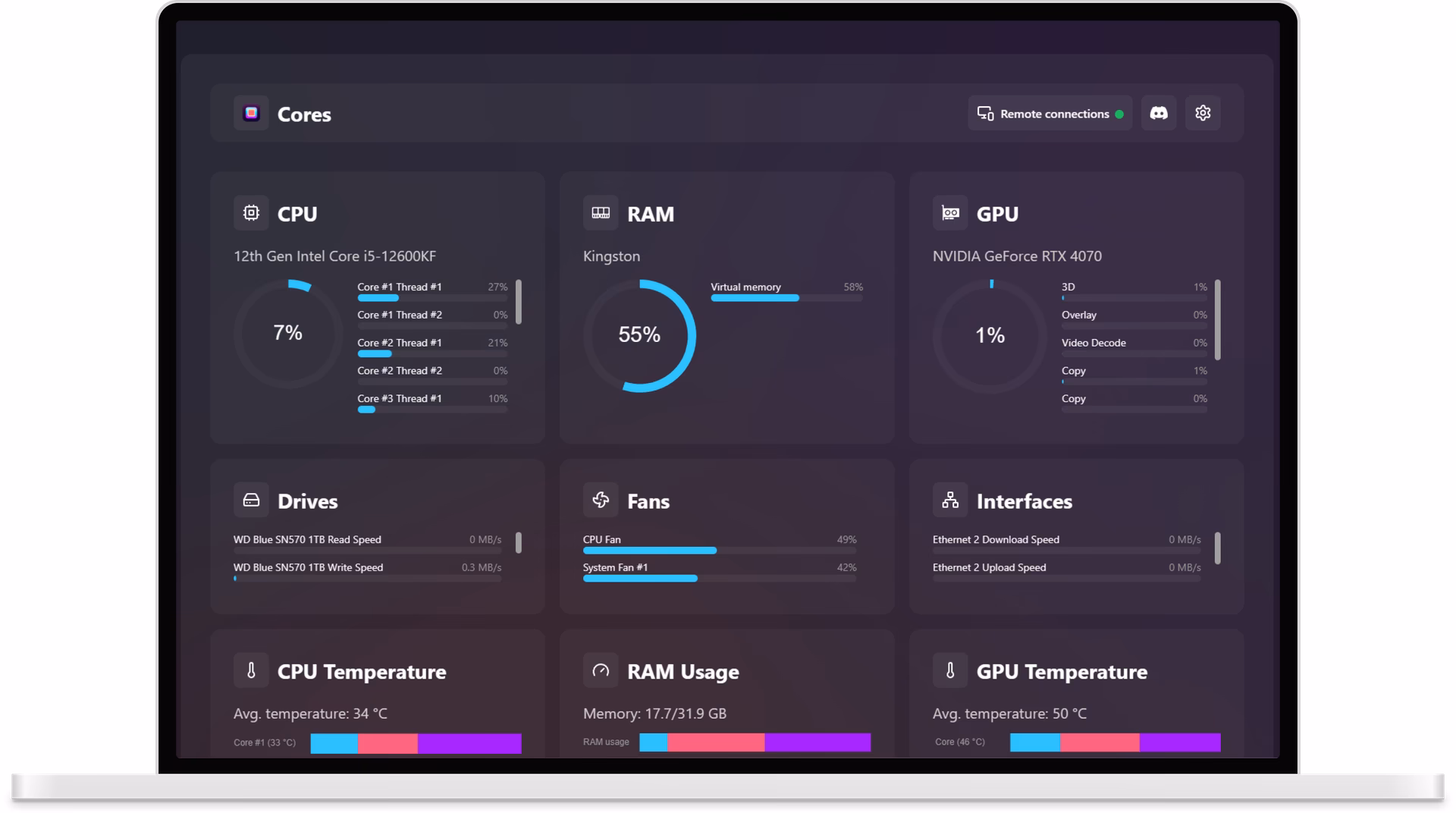Click 'WD Blue SN570 1TB Read Speed'
Viewport: 1456px width, 813px height.
pyautogui.click(x=307, y=539)
